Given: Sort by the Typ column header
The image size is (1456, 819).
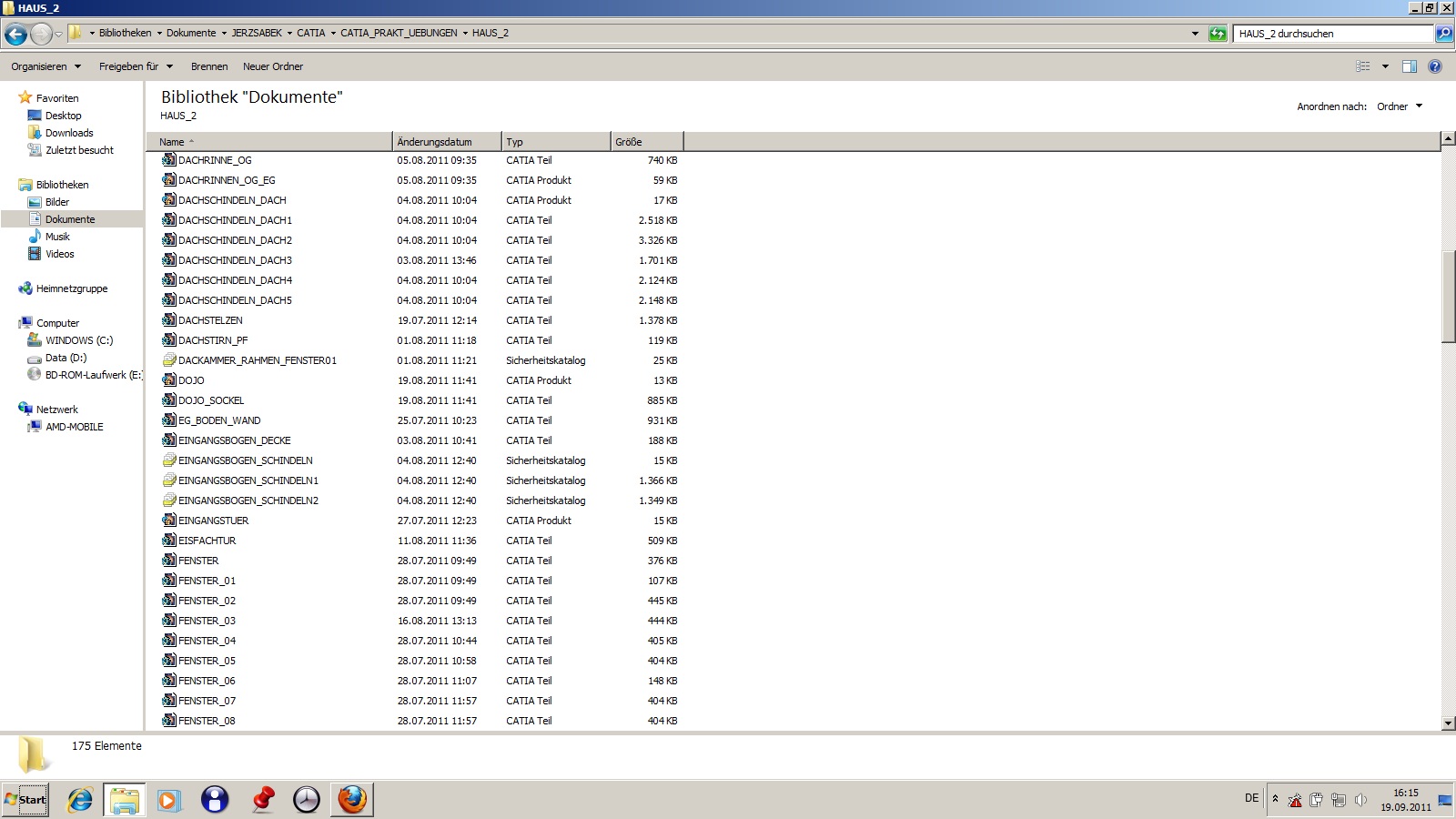Looking at the screenshot, I should (556, 142).
